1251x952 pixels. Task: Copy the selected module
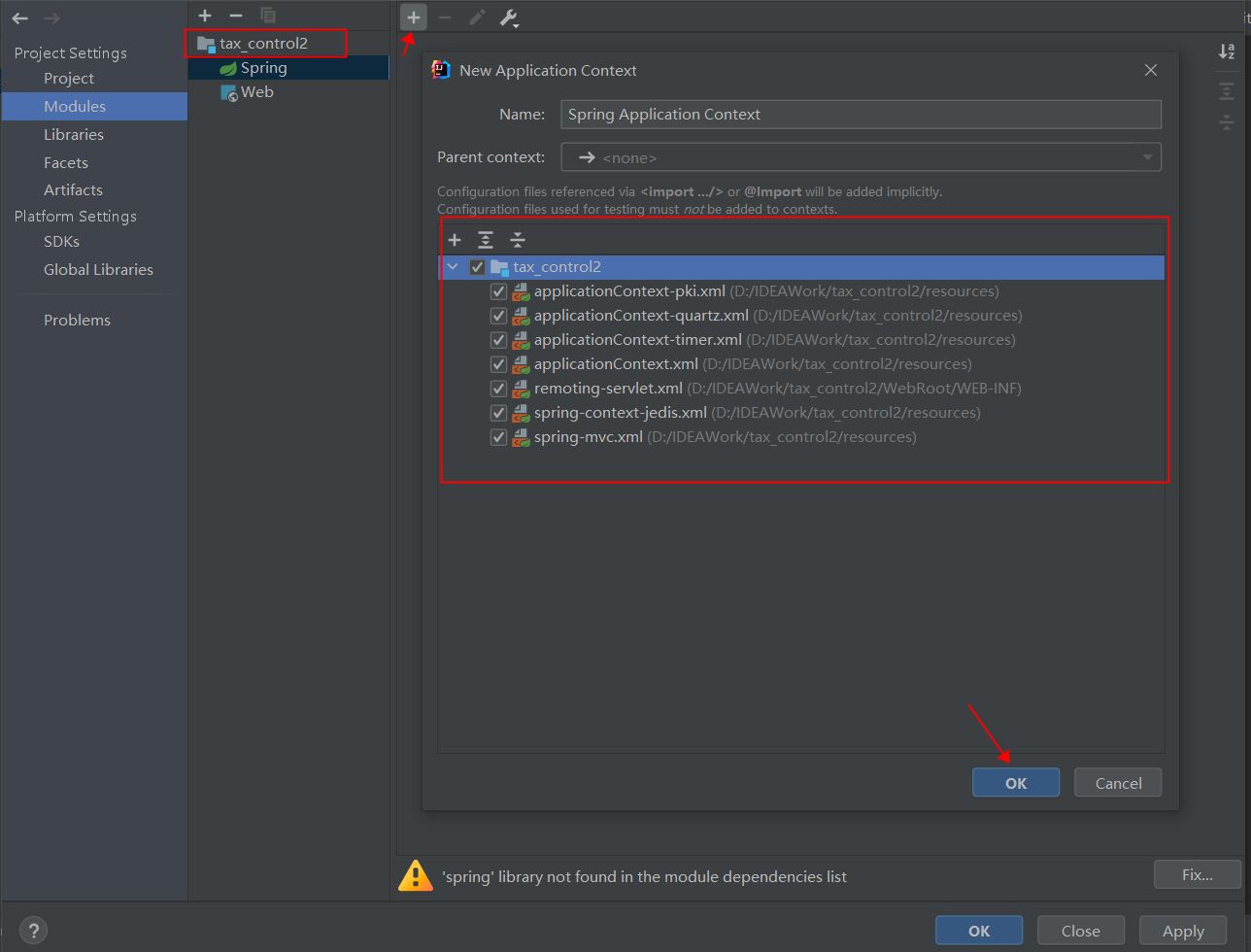(268, 16)
